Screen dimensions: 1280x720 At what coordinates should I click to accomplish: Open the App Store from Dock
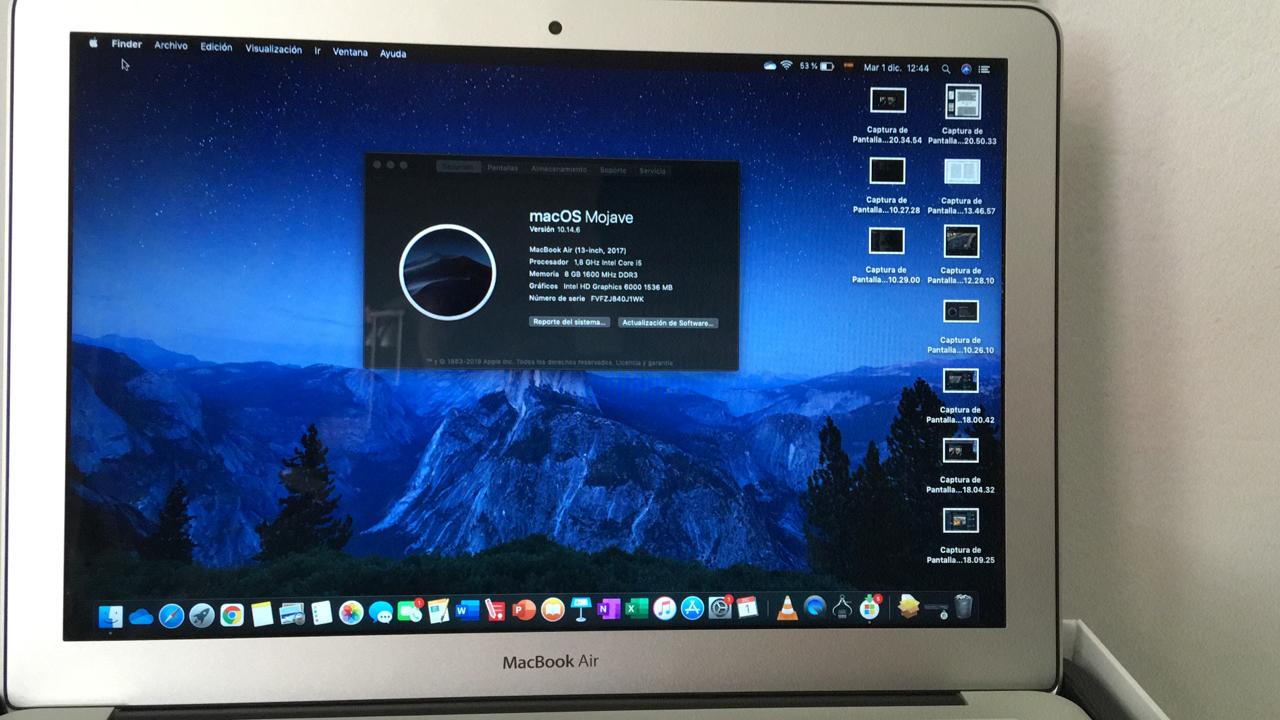pyautogui.click(x=692, y=608)
